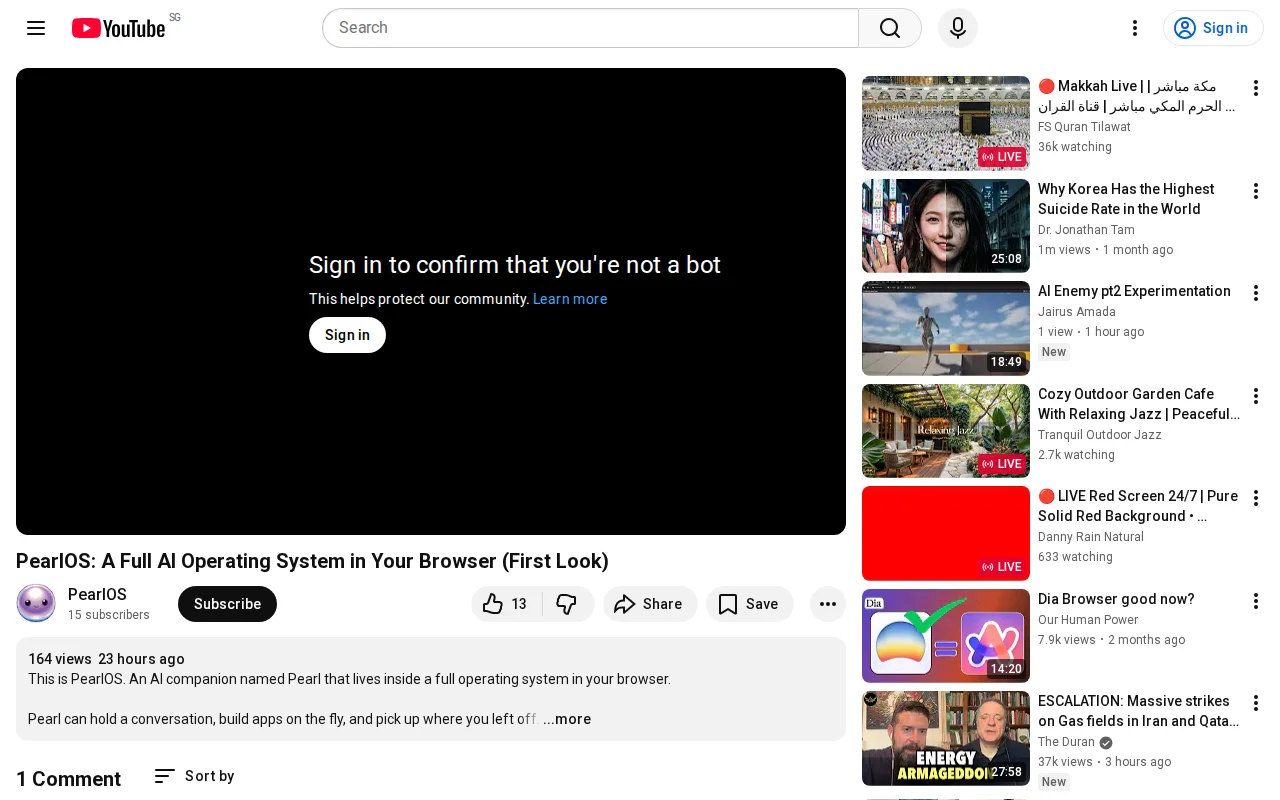Open ESCALATION Massive strikes video thumbnail
This screenshot has width=1280, height=800.
[946, 738]
